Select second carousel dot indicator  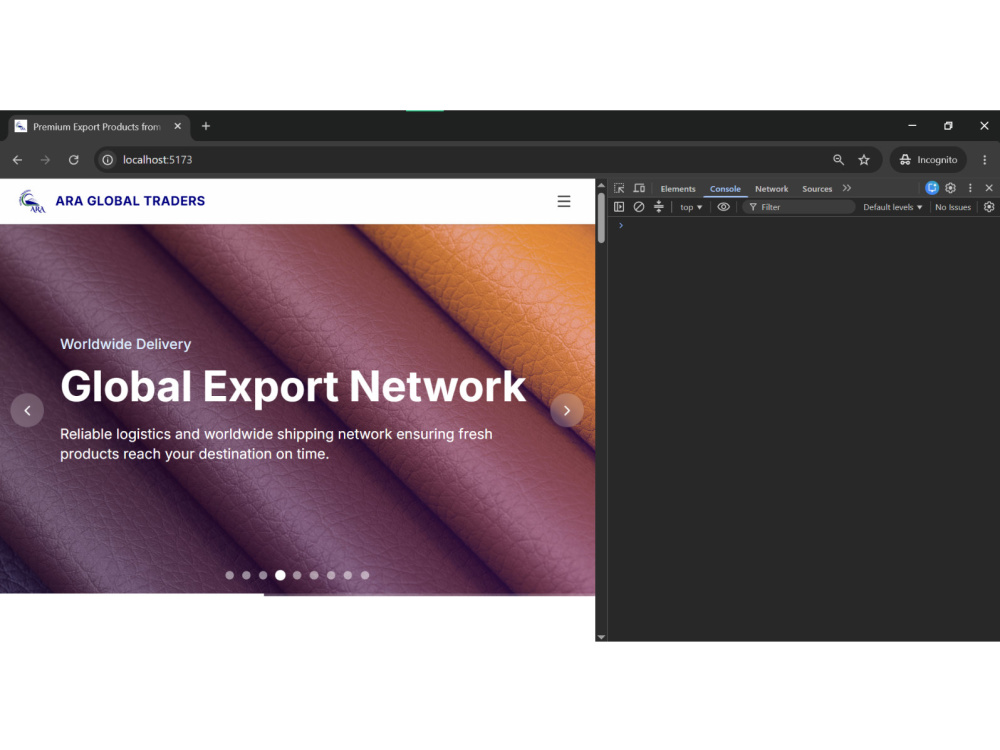(x=246, y=575)
